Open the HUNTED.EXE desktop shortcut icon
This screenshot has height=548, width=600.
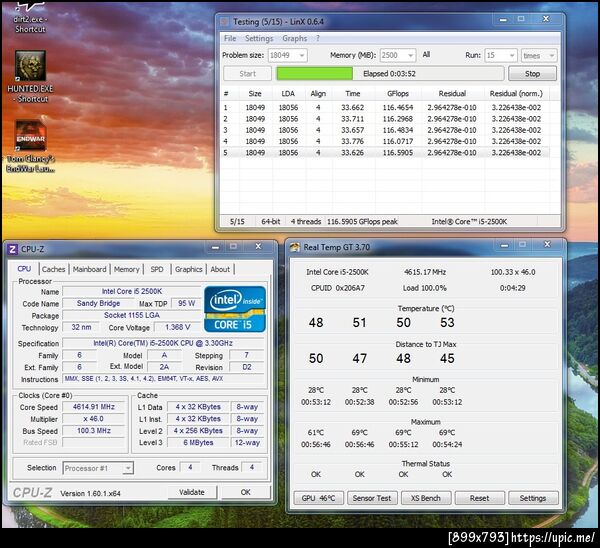(30, 65)
